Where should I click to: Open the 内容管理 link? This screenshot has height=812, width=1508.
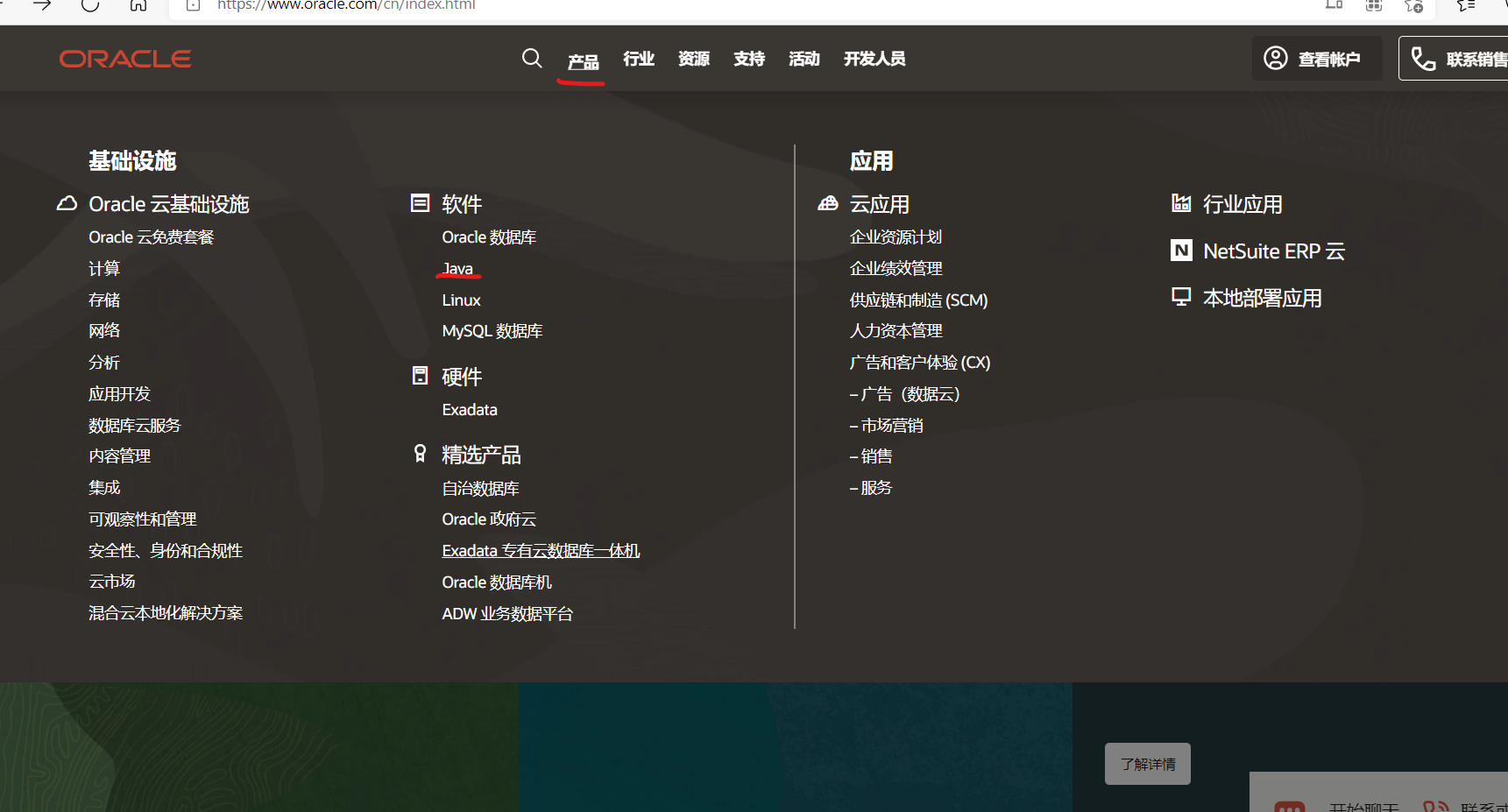tap(120, 456)
